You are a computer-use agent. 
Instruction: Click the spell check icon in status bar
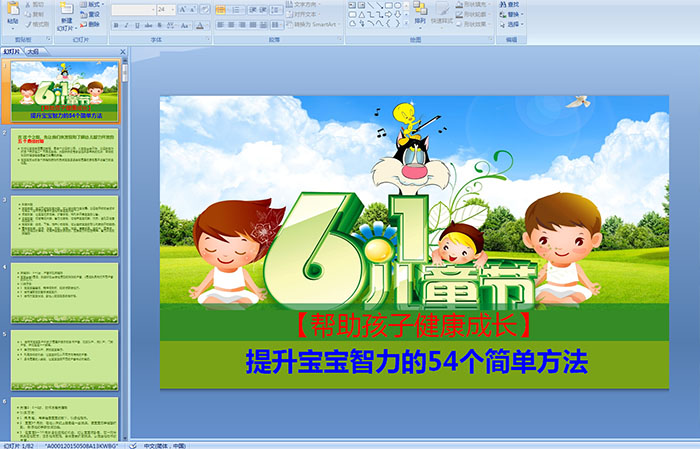(x=133, y=445)
